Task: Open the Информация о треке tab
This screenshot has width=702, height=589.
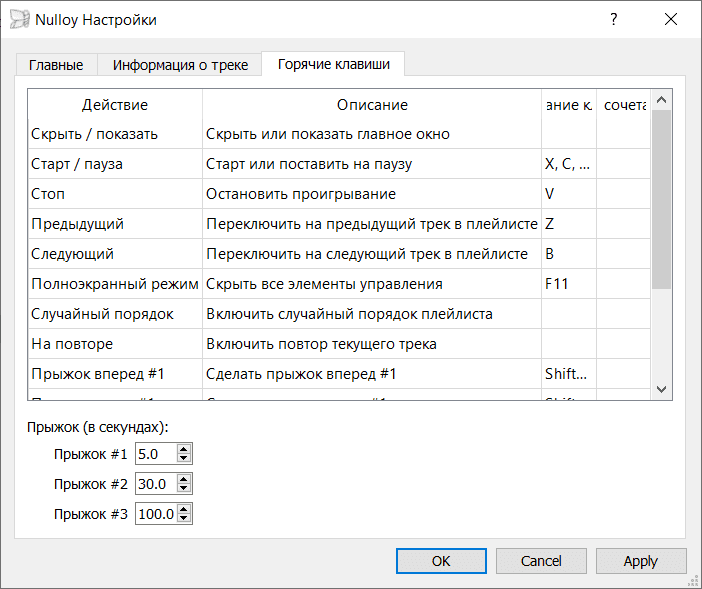Action: coord(180,65)
